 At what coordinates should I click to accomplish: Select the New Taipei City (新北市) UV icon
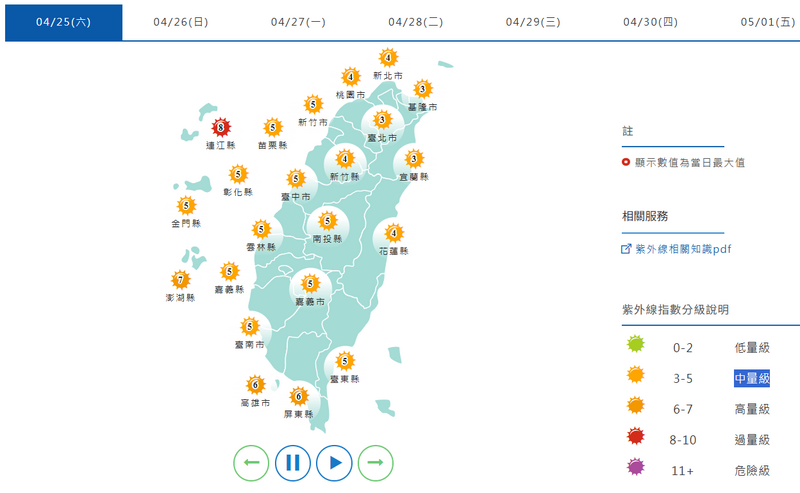[x=388, y=58]
